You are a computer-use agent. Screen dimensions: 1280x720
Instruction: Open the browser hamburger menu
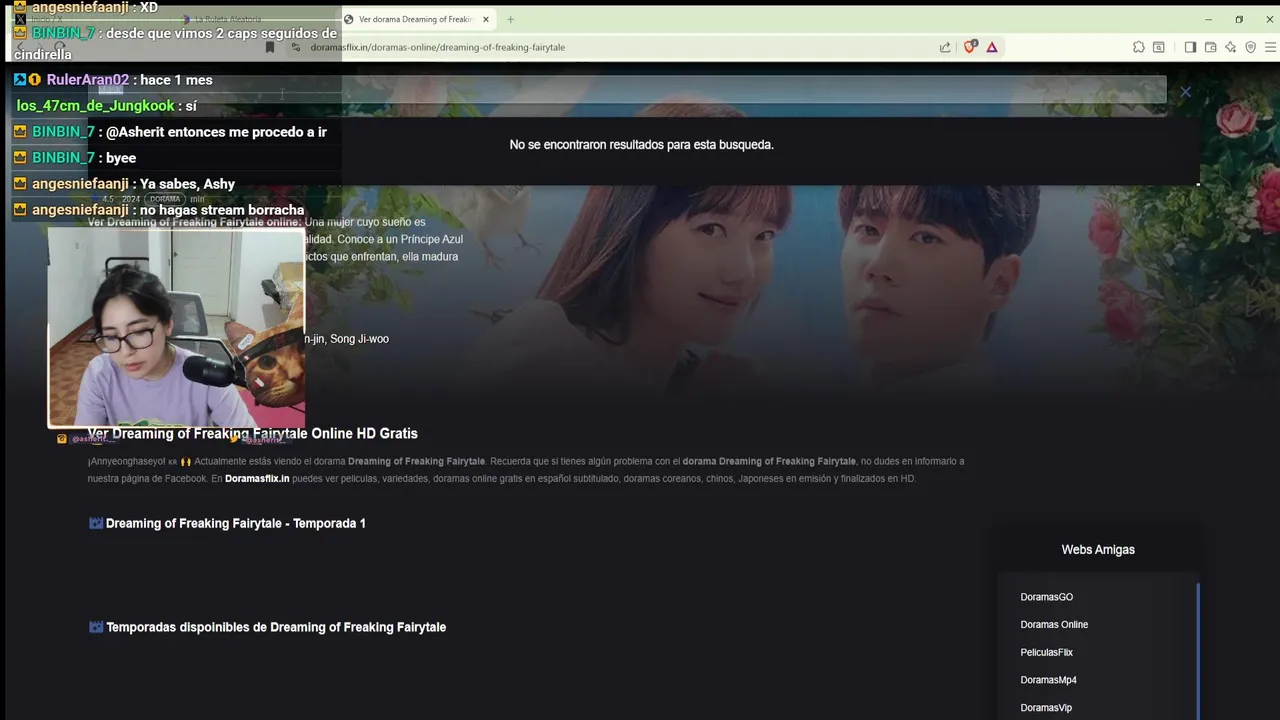(x=1271, y=47)
